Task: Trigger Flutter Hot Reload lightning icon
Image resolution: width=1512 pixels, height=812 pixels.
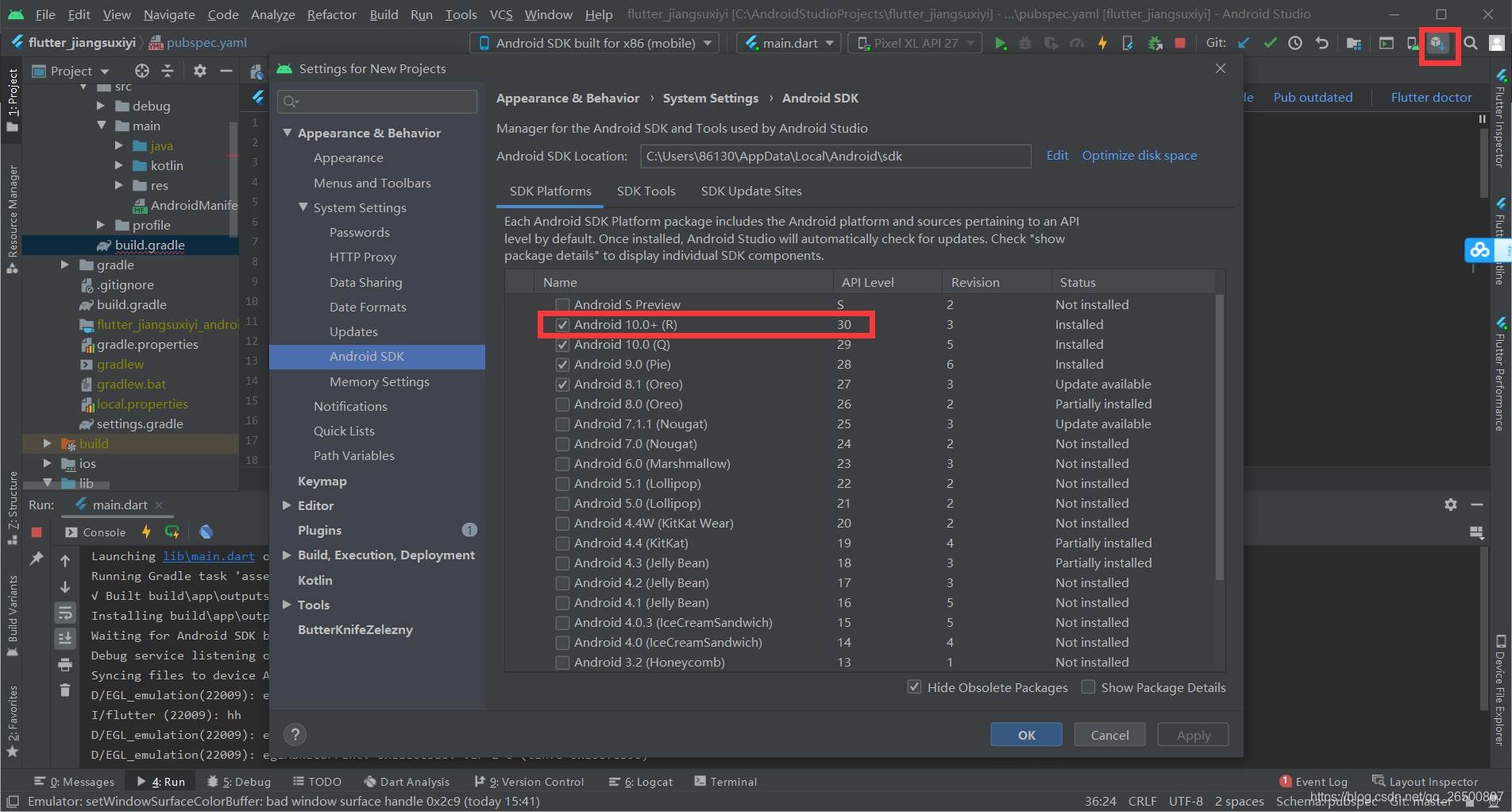Action: click(1102, 44)
